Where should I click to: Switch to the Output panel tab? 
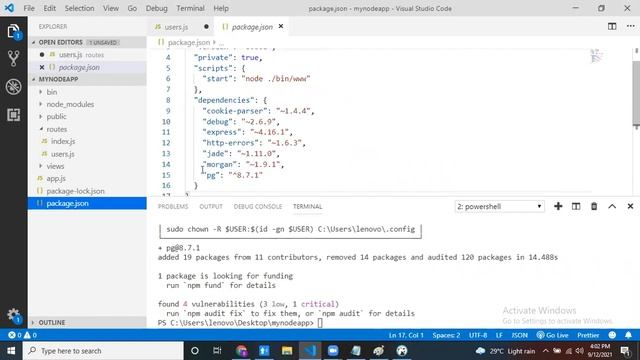[211, 207]
